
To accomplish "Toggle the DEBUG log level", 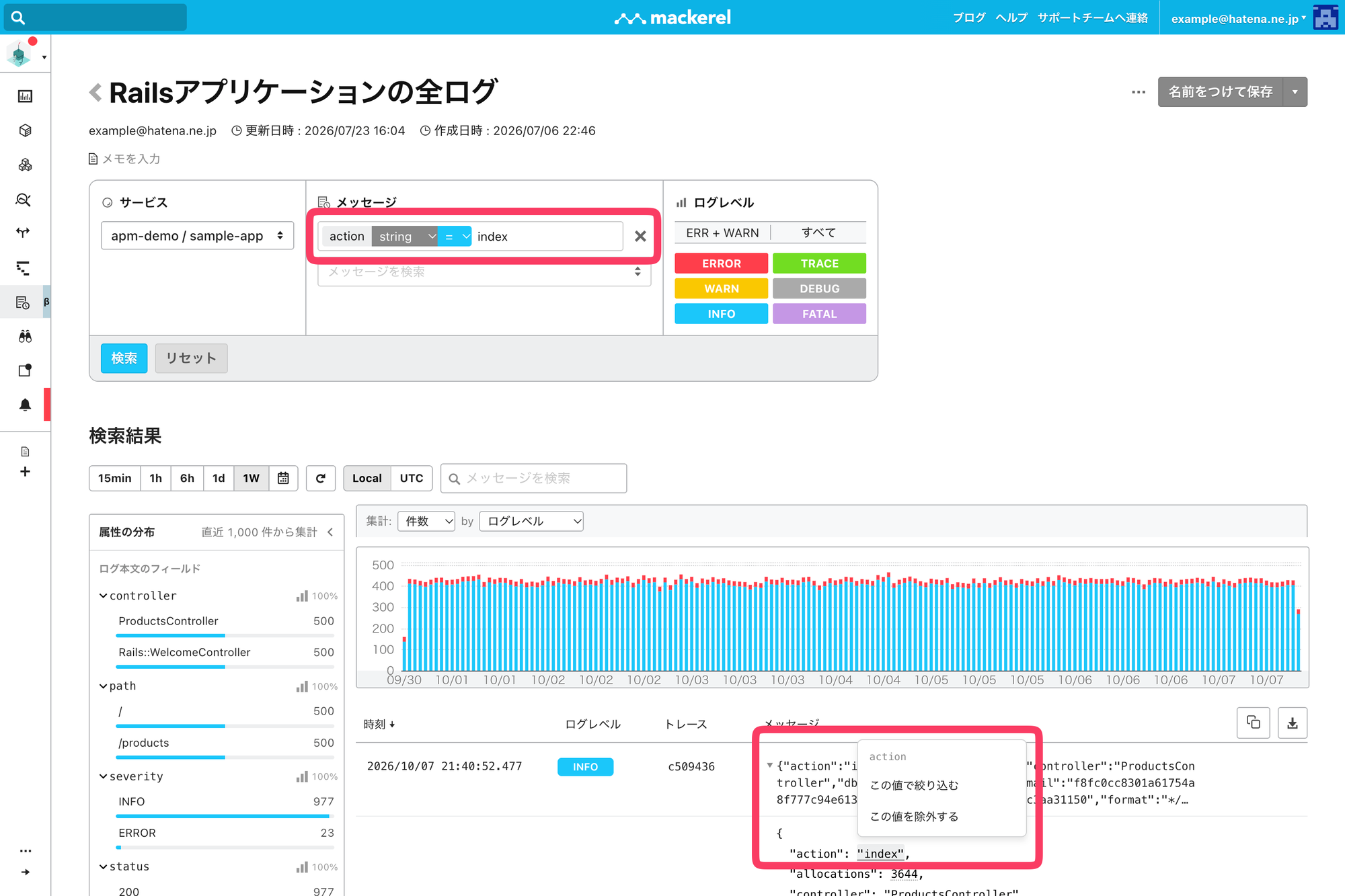I will [x=819, y=288].
